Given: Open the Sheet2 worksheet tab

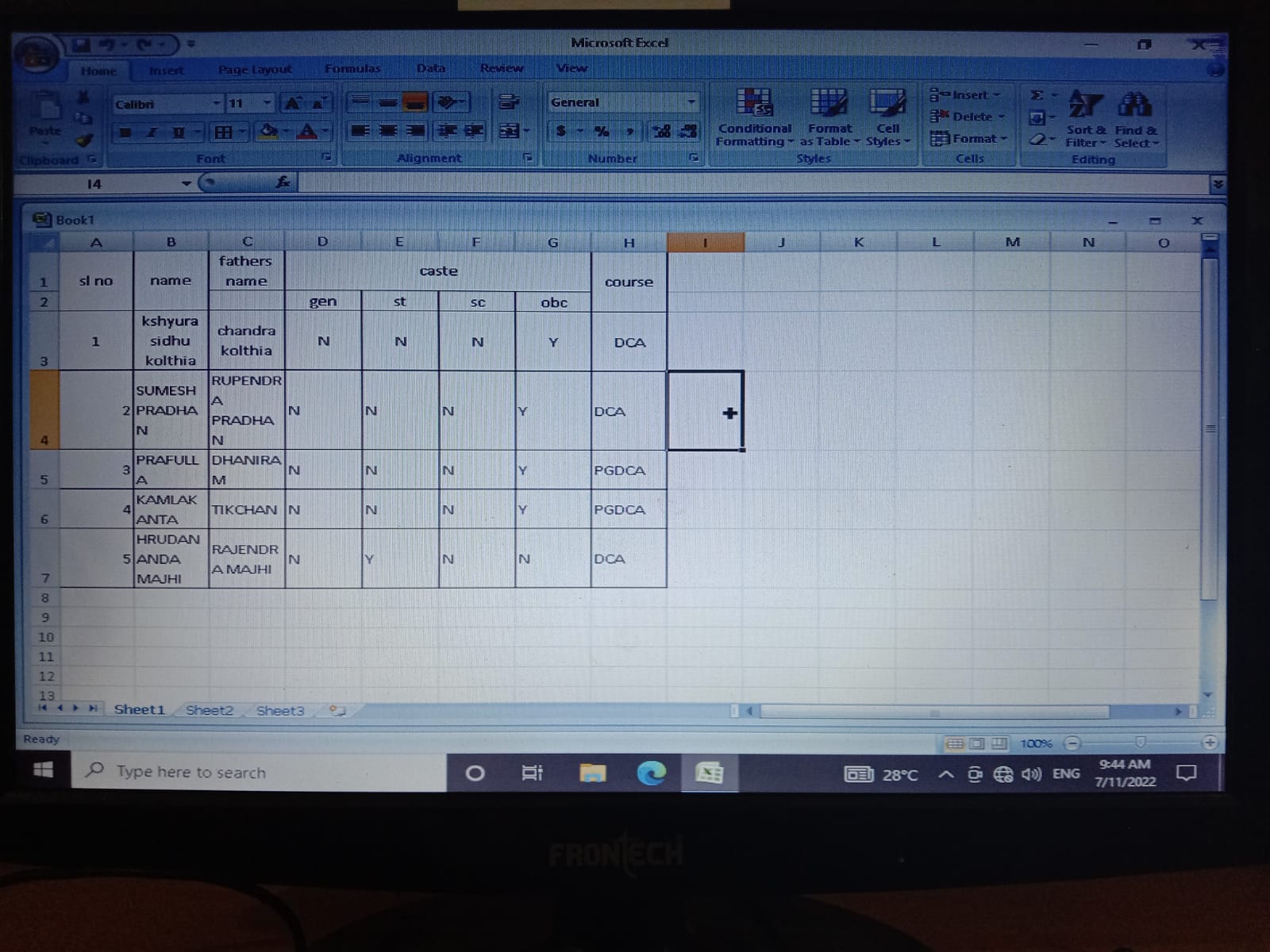Looking at the screenshot, I should click(210, 710).
